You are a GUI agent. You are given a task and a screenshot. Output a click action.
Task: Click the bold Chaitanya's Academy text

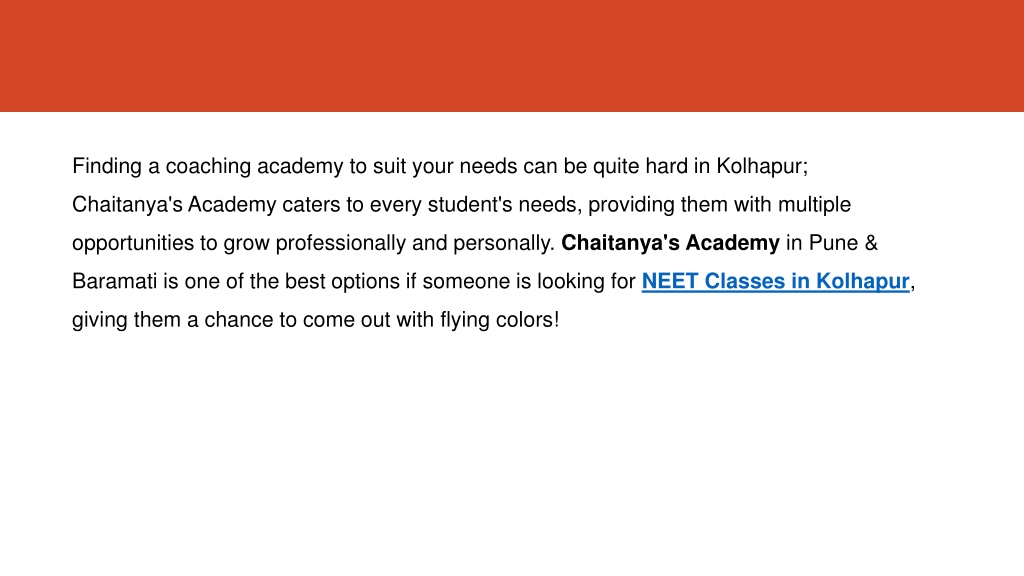pos(670,243)
